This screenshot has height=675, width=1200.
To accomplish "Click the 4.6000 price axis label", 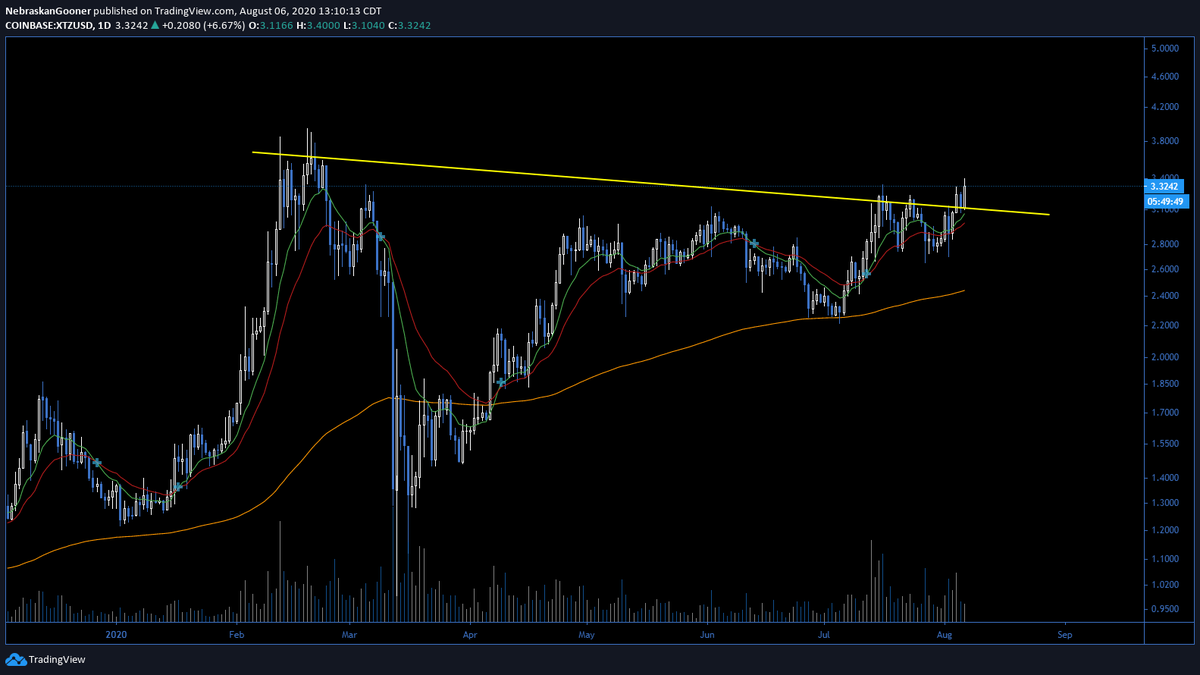I will pos(1164,76).
